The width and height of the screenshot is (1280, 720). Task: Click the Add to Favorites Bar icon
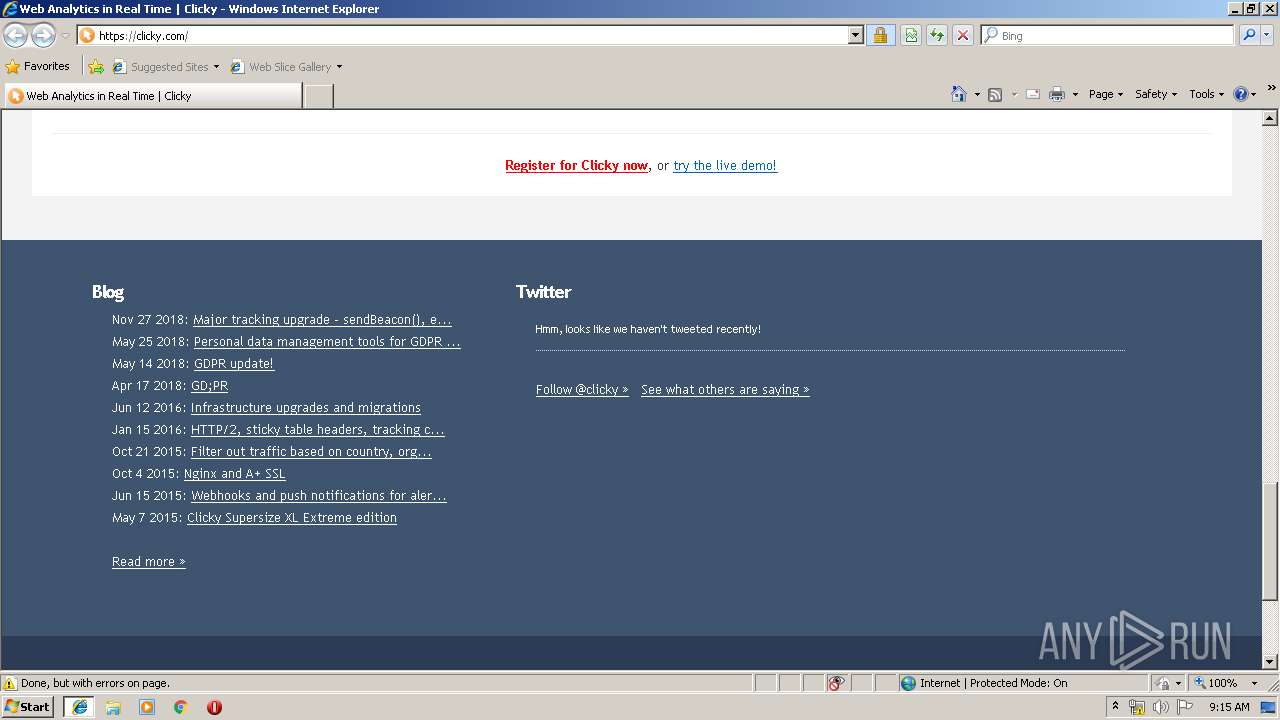96,67
